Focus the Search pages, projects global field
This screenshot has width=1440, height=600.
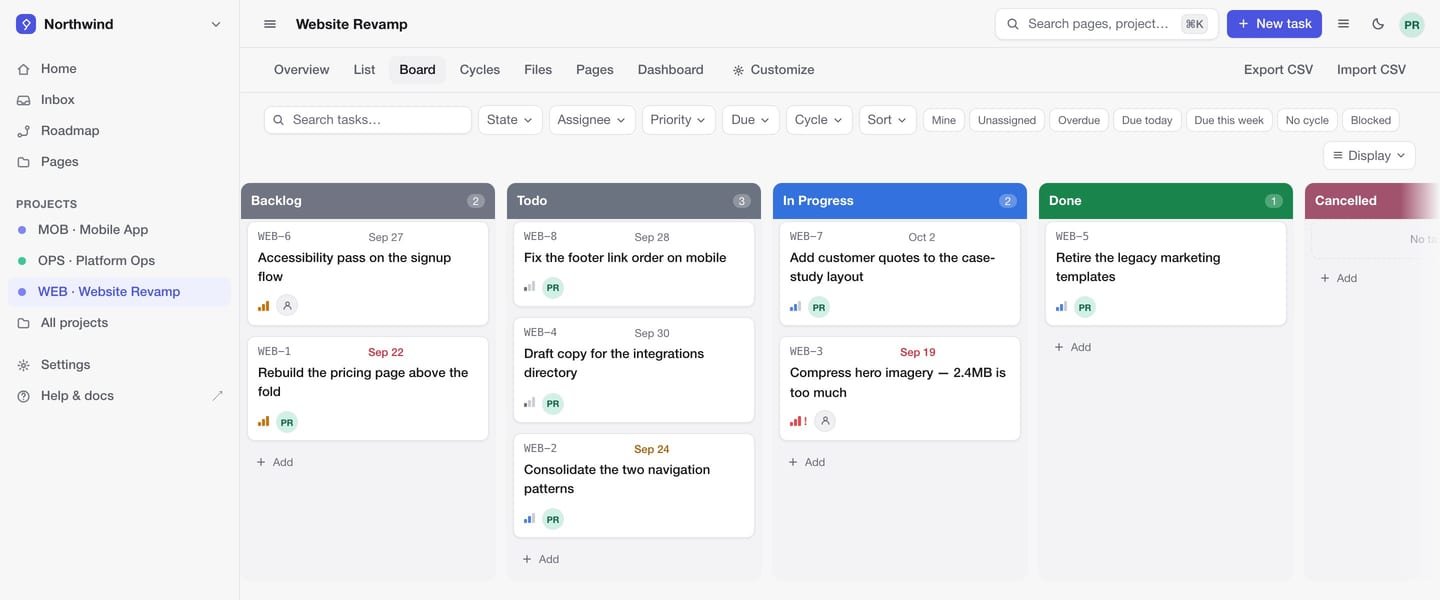(1106, 24)
